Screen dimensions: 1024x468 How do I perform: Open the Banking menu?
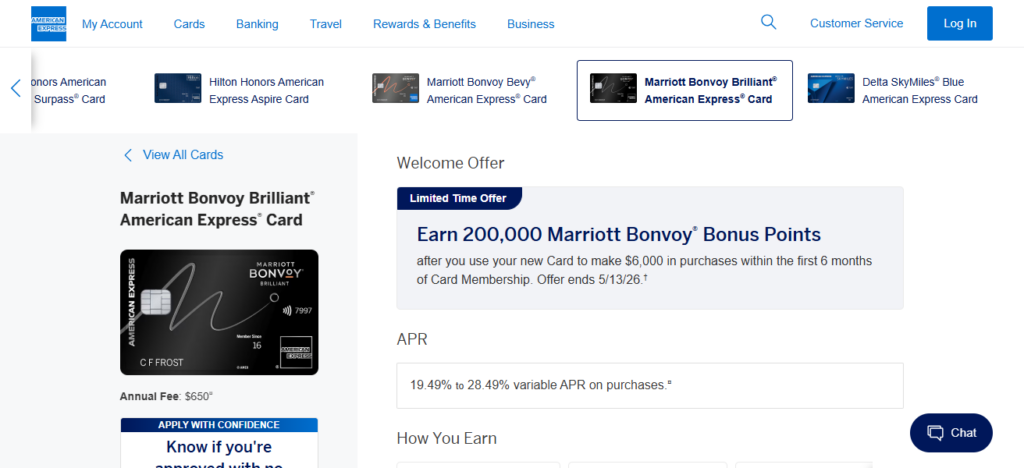tap(257, 24)
